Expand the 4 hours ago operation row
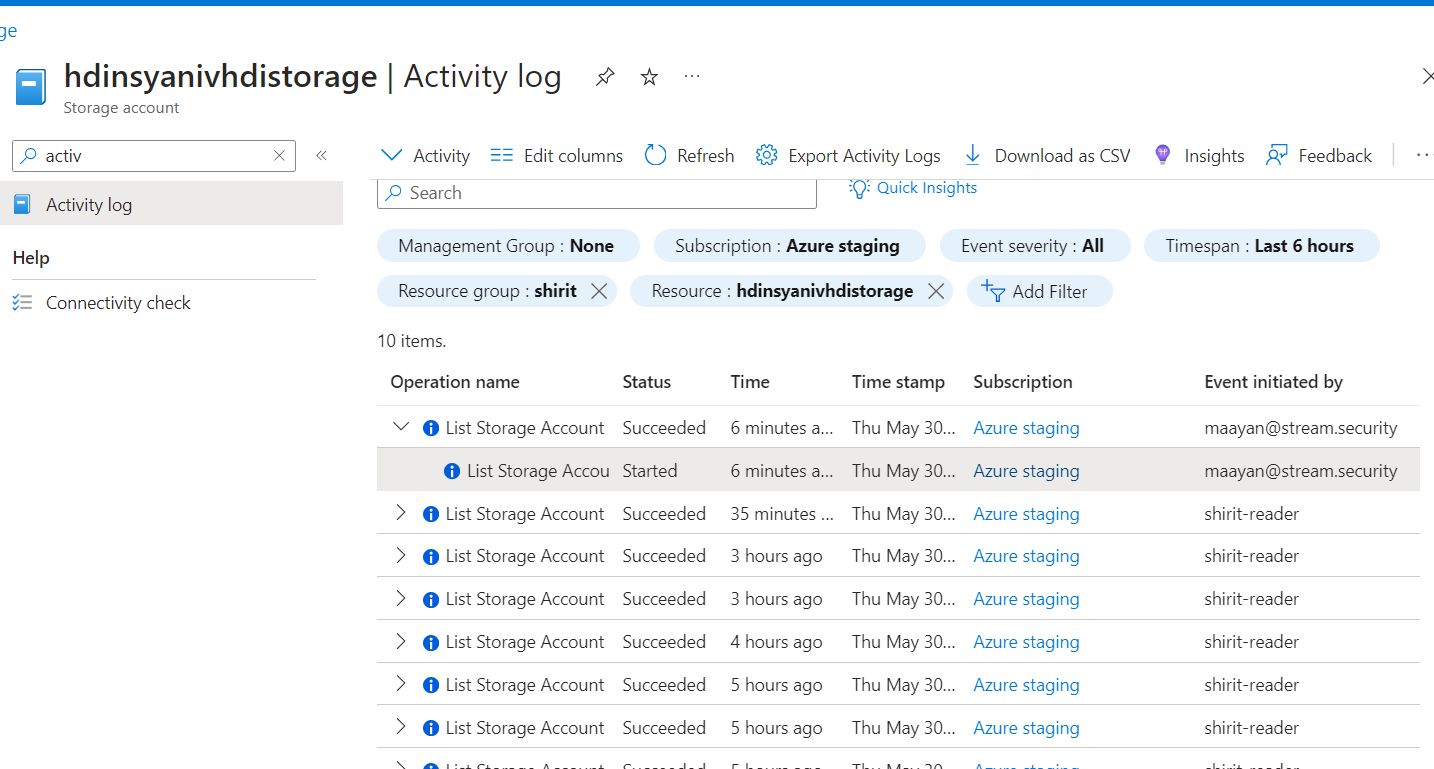This screenshot has width=1434, height=769. pos(401,641)
